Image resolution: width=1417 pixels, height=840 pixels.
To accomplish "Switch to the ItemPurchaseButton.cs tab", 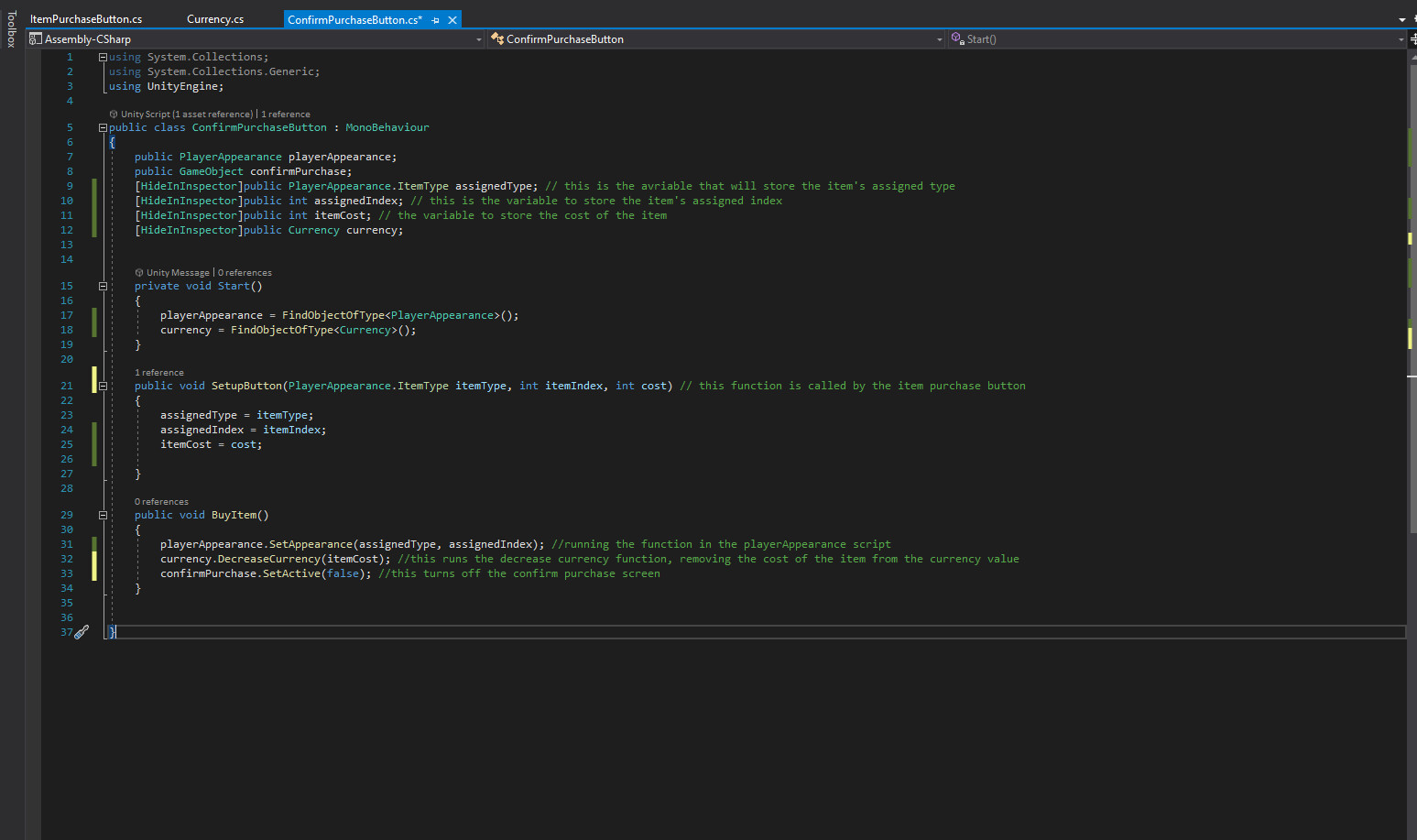I will click(x=86, y=19).
